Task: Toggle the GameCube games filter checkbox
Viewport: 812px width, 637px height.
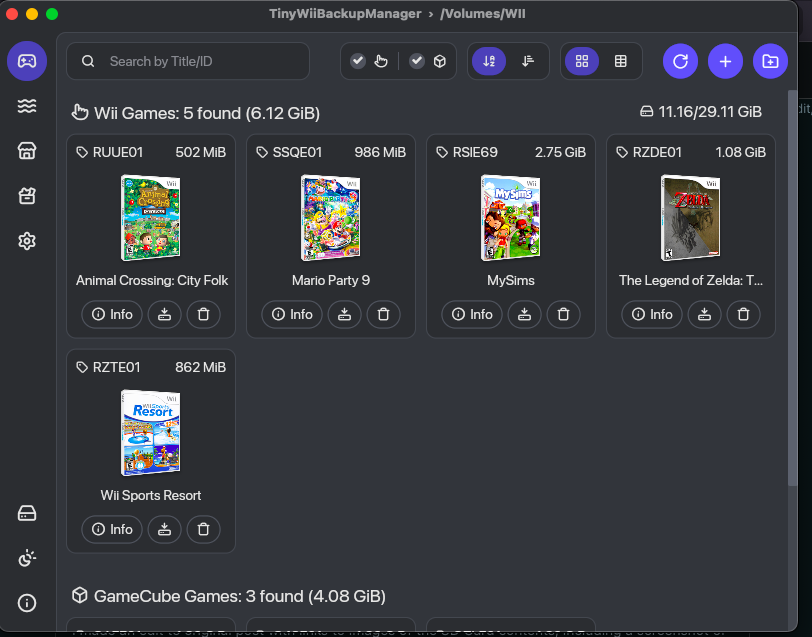Action: pos(417,61)
